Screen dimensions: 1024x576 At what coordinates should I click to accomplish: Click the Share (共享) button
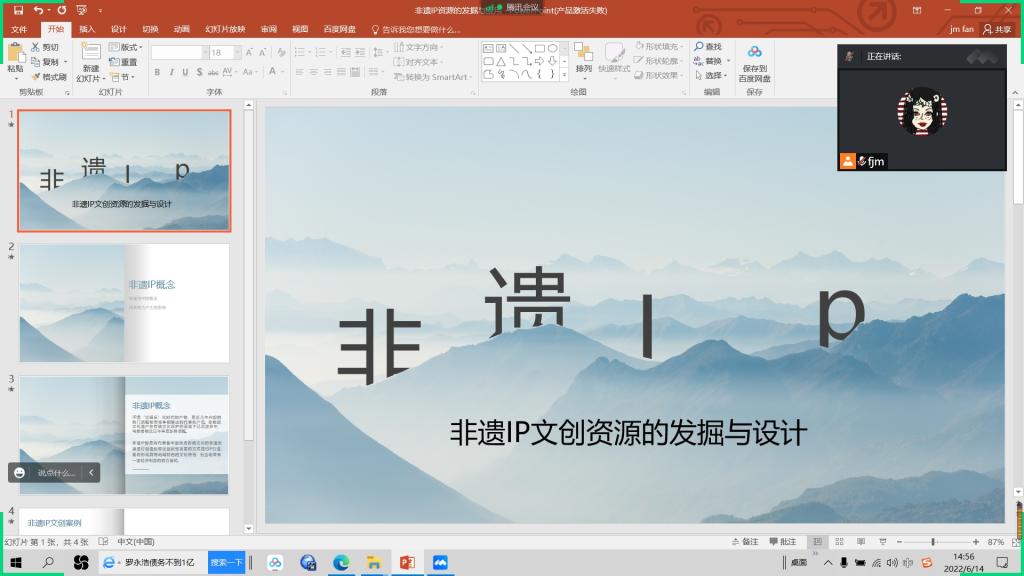(996, 29)
